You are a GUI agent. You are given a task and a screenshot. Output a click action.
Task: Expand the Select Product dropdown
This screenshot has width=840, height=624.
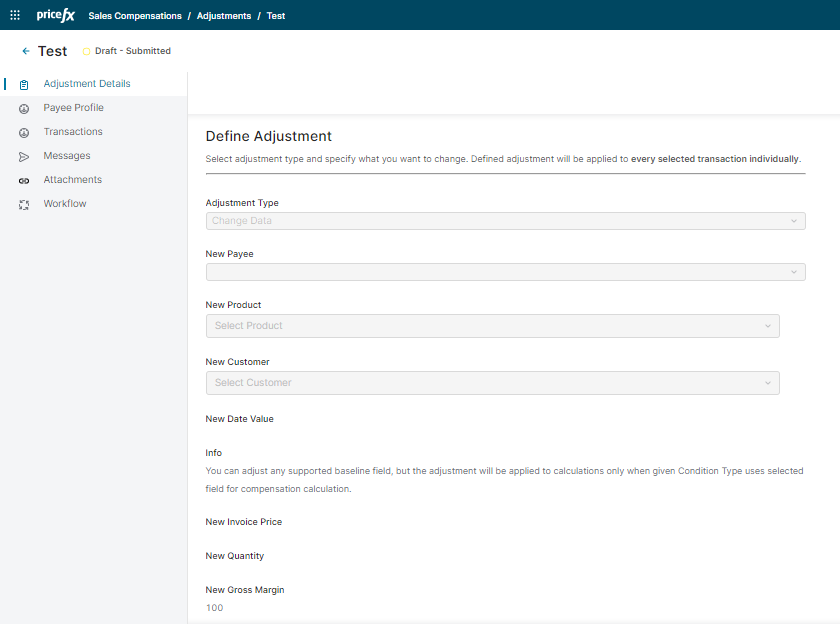point(492,326)
